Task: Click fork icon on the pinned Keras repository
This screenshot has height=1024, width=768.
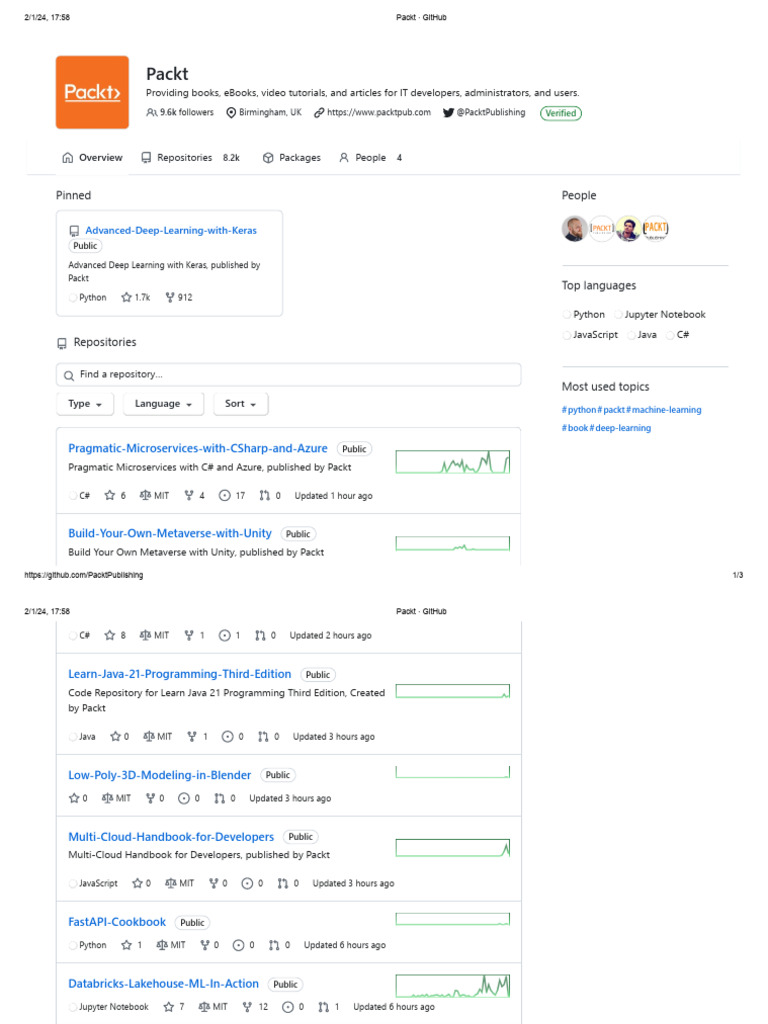Action: (x=170, y=297)
